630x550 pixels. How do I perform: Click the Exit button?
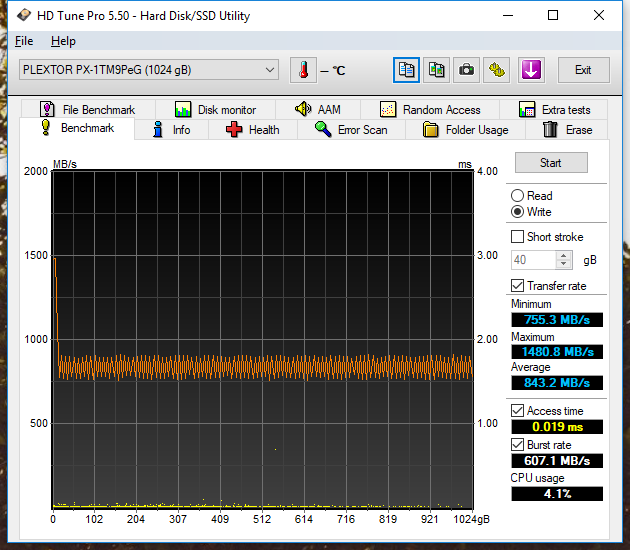tap(583, 70)
